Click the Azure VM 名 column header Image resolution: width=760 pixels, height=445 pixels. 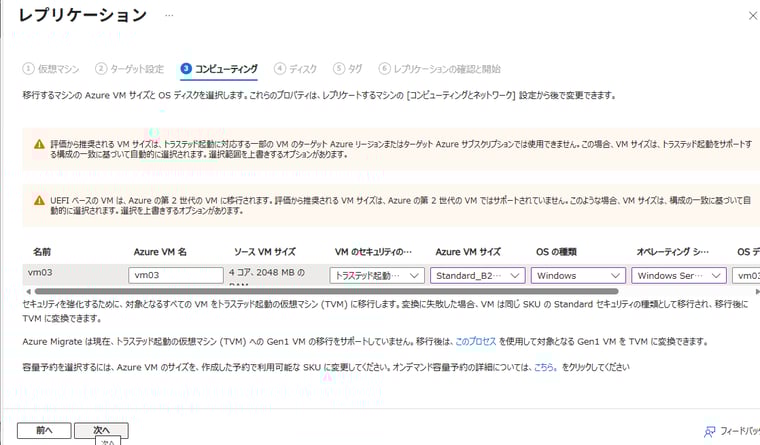pyautogui.click(x=160, y=252)
